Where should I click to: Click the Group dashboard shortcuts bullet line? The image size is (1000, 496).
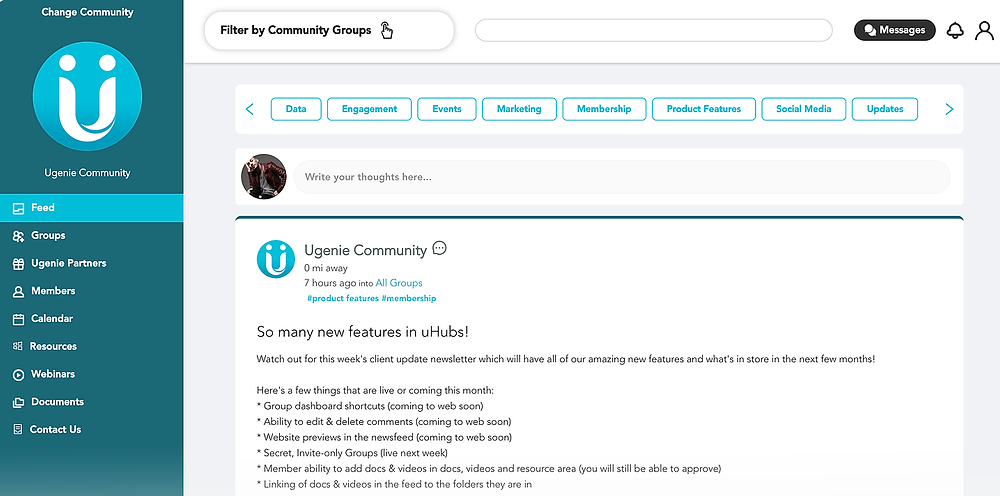coord(370,406)
